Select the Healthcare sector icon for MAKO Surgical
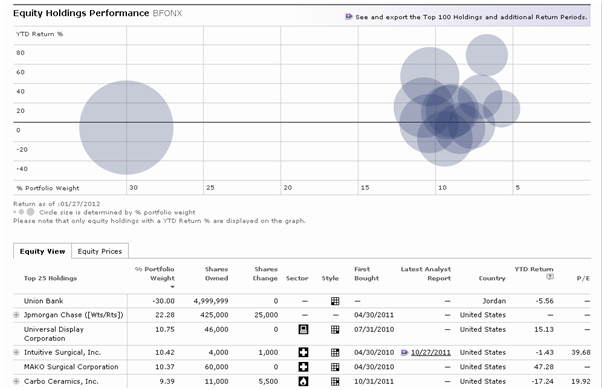The width and height of the screenshot is (604, 390). (x=303, y=367)
